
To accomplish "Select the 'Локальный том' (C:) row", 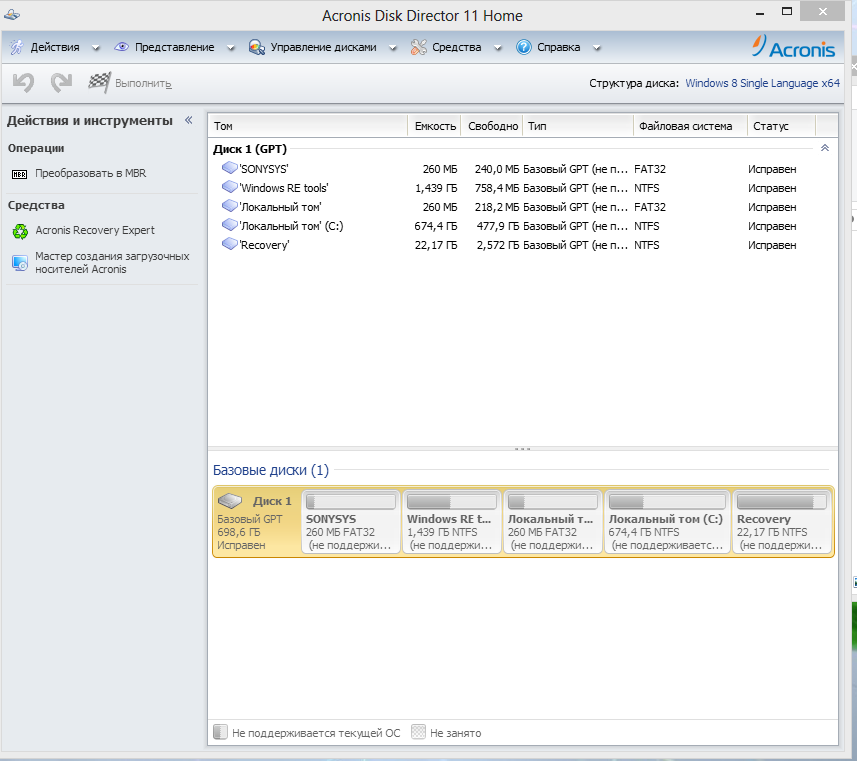I will coord(292,226).
